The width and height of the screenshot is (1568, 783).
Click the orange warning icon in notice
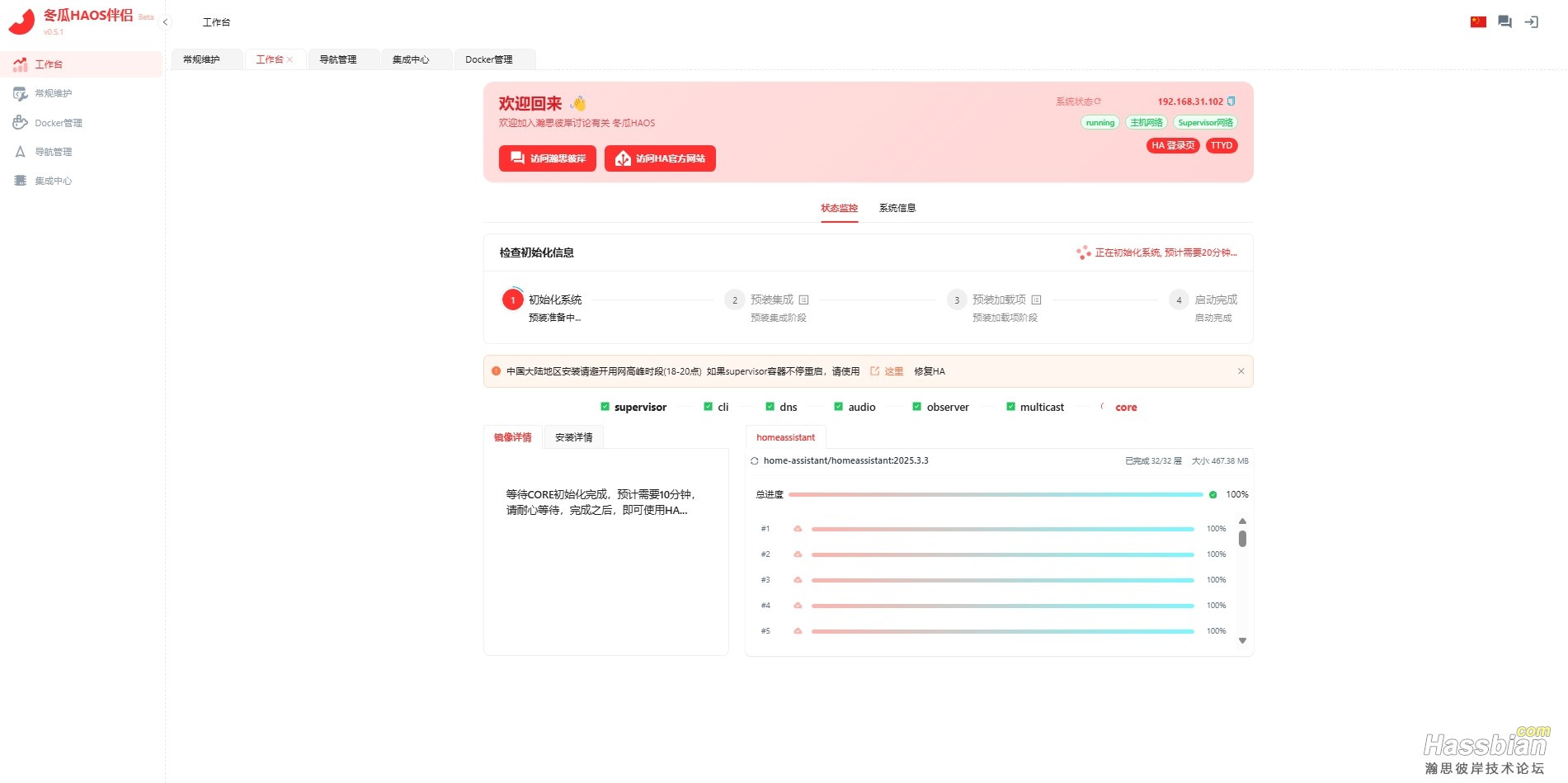tap(496, 371)
